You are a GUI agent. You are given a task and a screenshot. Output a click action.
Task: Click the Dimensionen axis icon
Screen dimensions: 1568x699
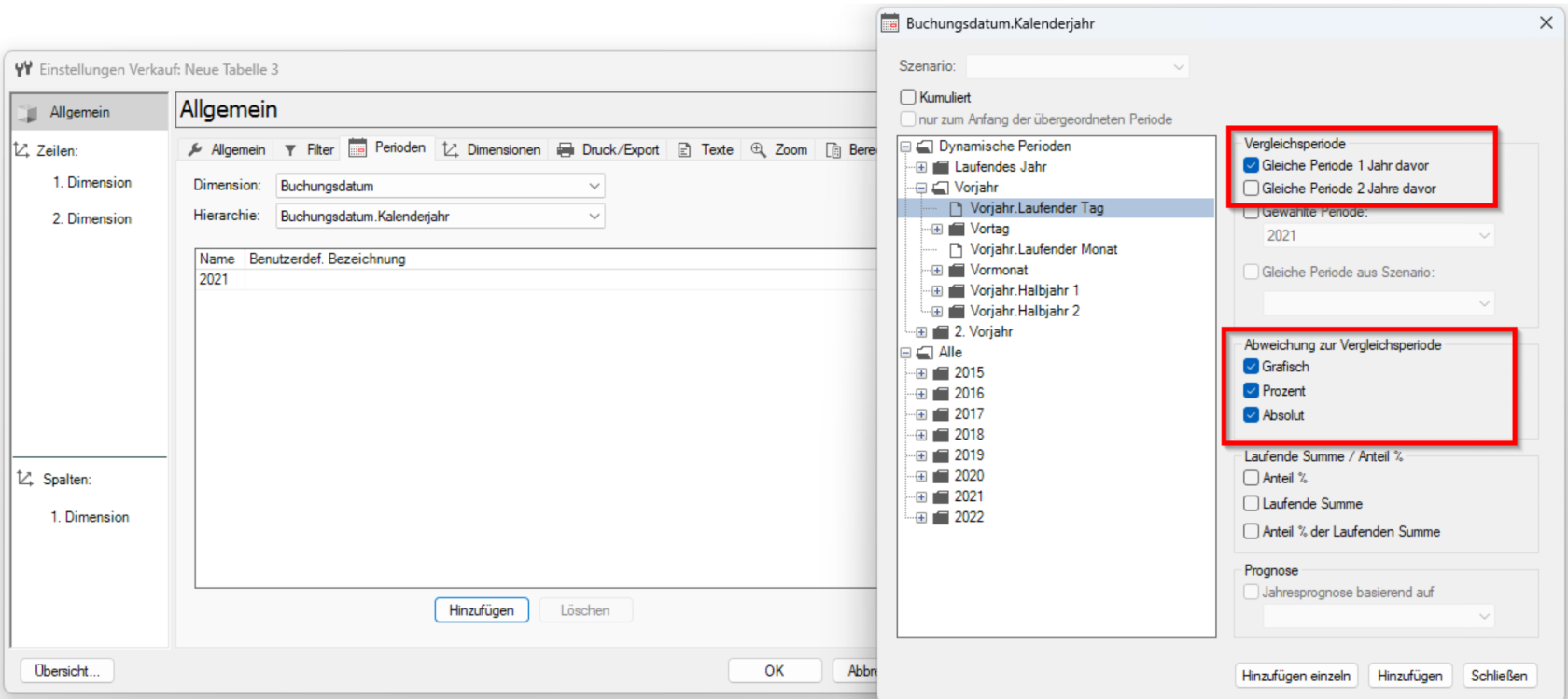pyautogui.click(x=451, y=149)
